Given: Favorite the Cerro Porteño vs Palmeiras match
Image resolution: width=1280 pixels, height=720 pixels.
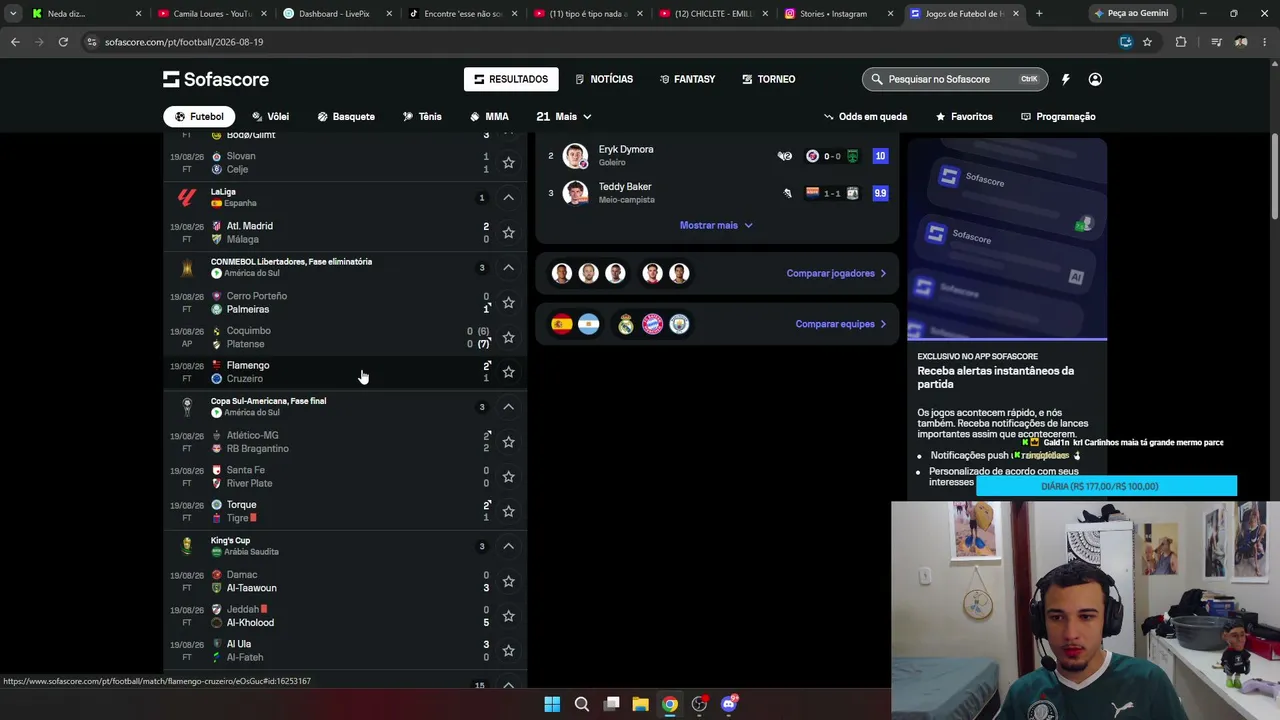Looking at the screenshot, I should [x=508, y=302].
